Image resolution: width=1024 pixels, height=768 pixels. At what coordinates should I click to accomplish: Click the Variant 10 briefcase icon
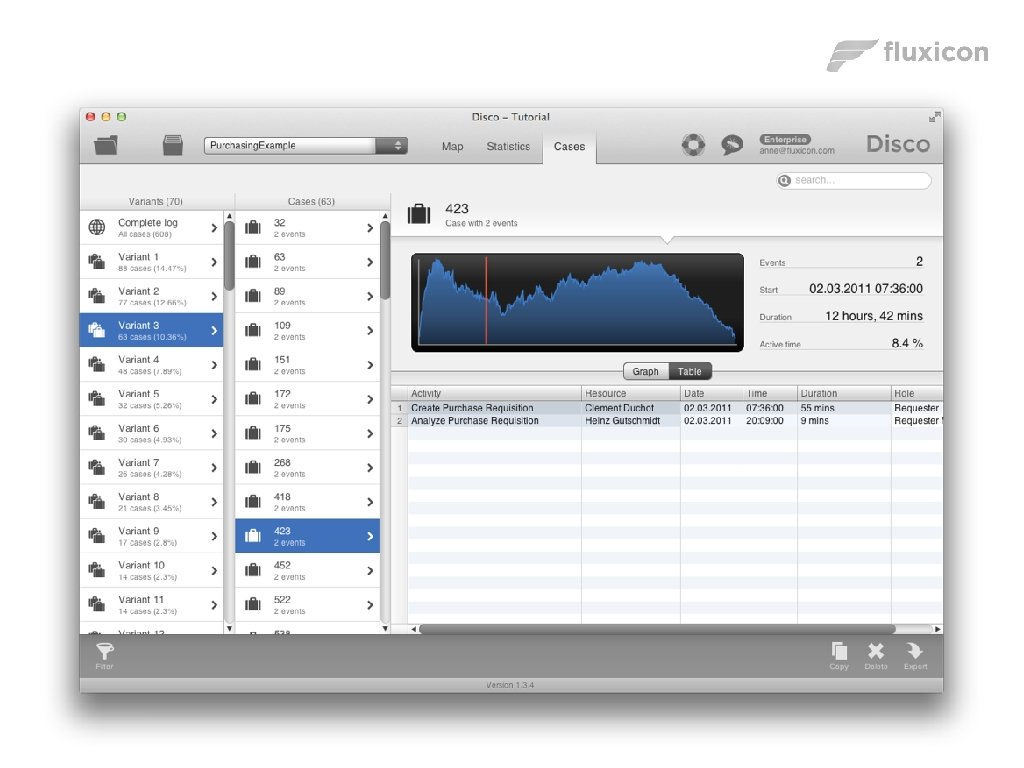pos(97,569)
